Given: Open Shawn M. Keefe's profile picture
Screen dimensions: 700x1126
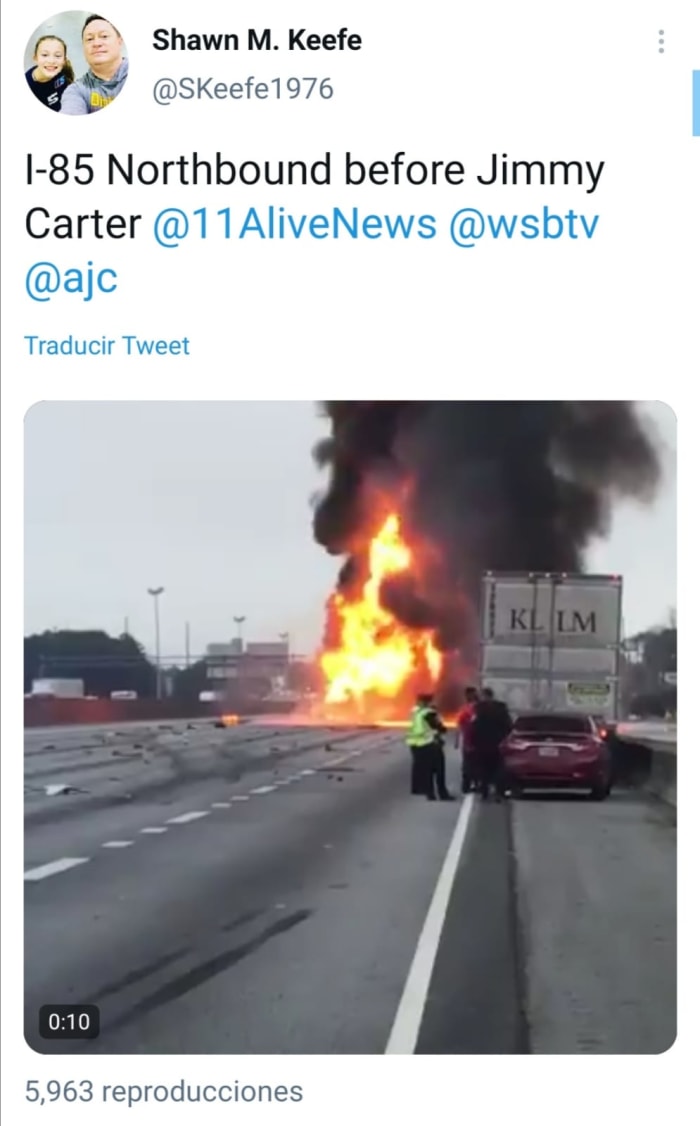Looking at the screenshot, I should point(76,63).
